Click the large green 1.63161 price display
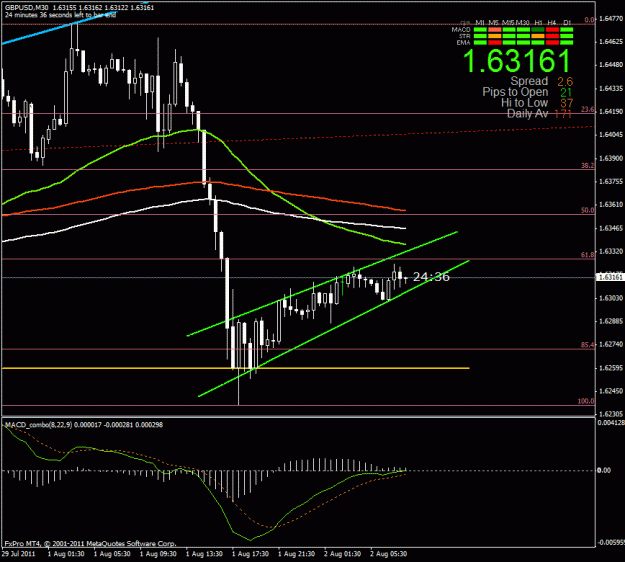 (517, 61)
